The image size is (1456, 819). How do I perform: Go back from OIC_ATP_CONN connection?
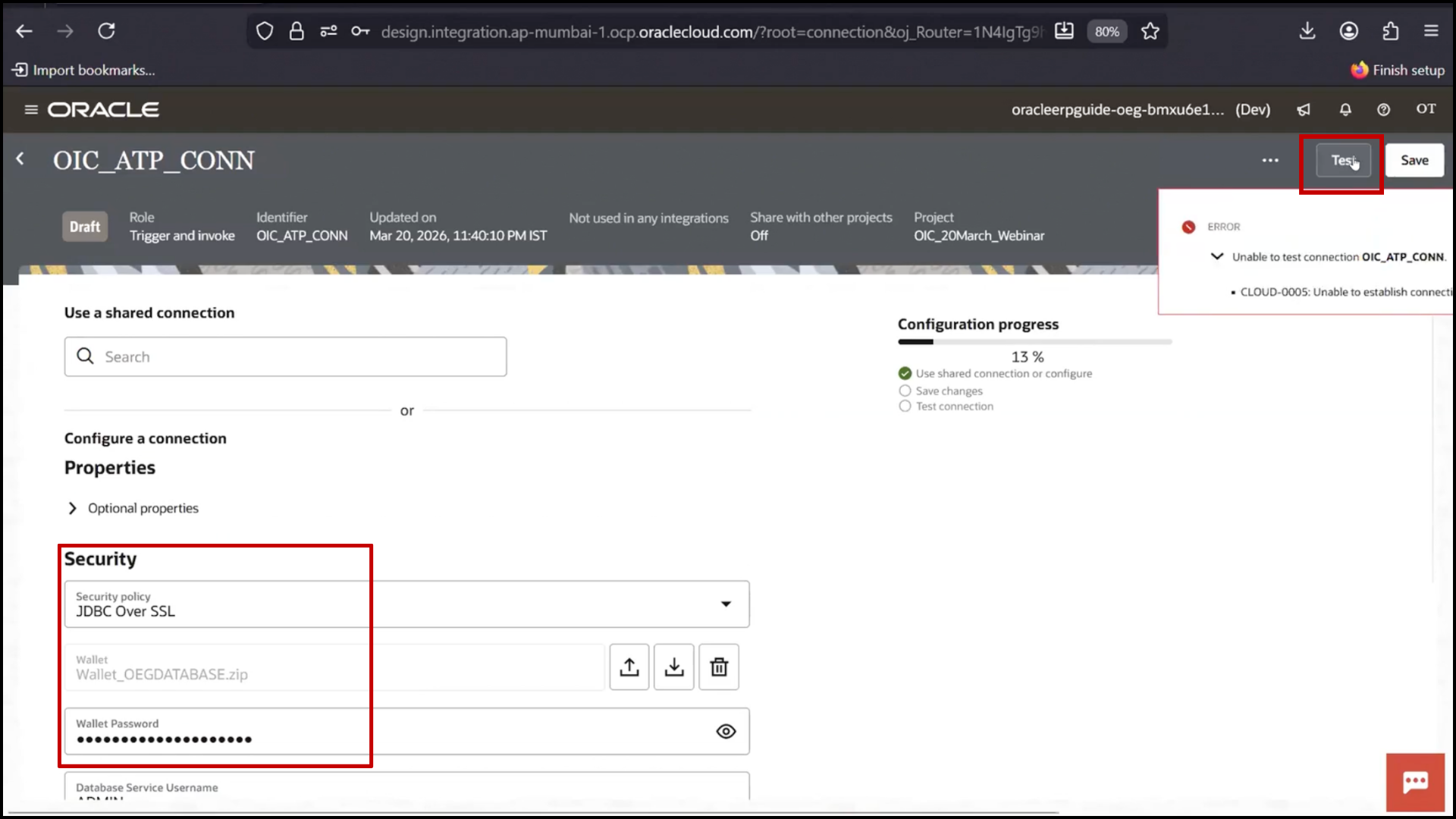20,159
